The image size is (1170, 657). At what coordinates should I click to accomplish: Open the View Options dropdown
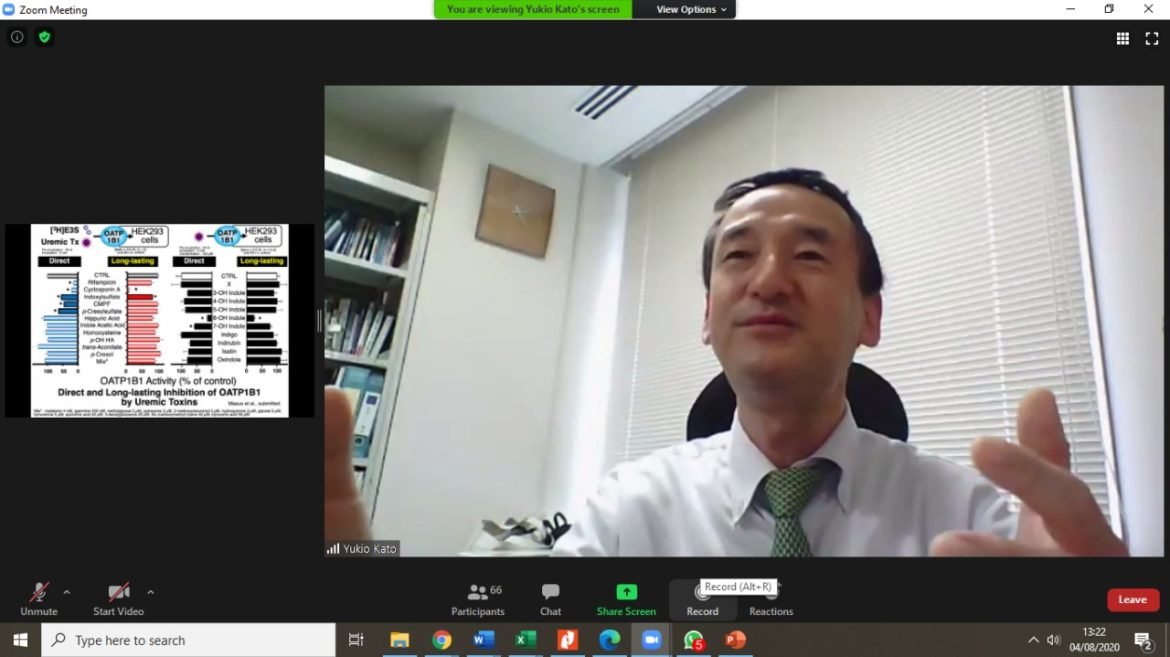click(691, 10)
